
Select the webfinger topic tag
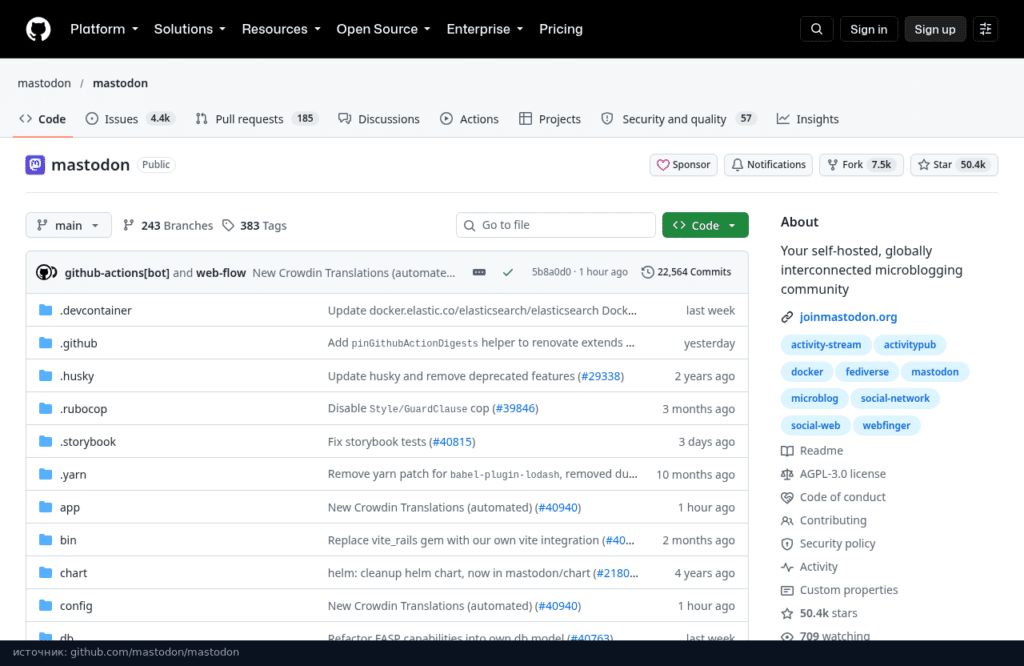tap(886, 426)
